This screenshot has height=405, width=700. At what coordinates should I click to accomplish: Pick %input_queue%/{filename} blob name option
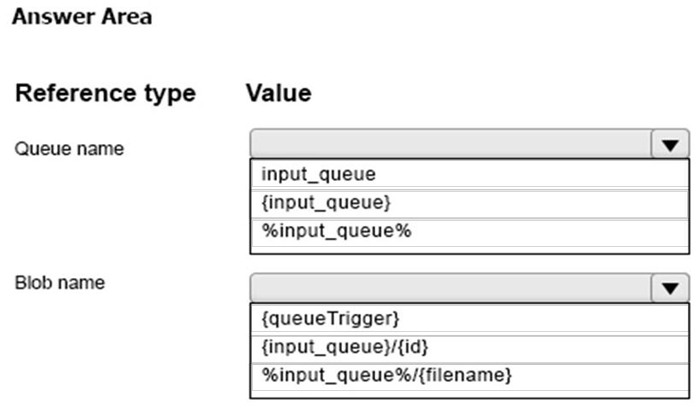[470, 376]
